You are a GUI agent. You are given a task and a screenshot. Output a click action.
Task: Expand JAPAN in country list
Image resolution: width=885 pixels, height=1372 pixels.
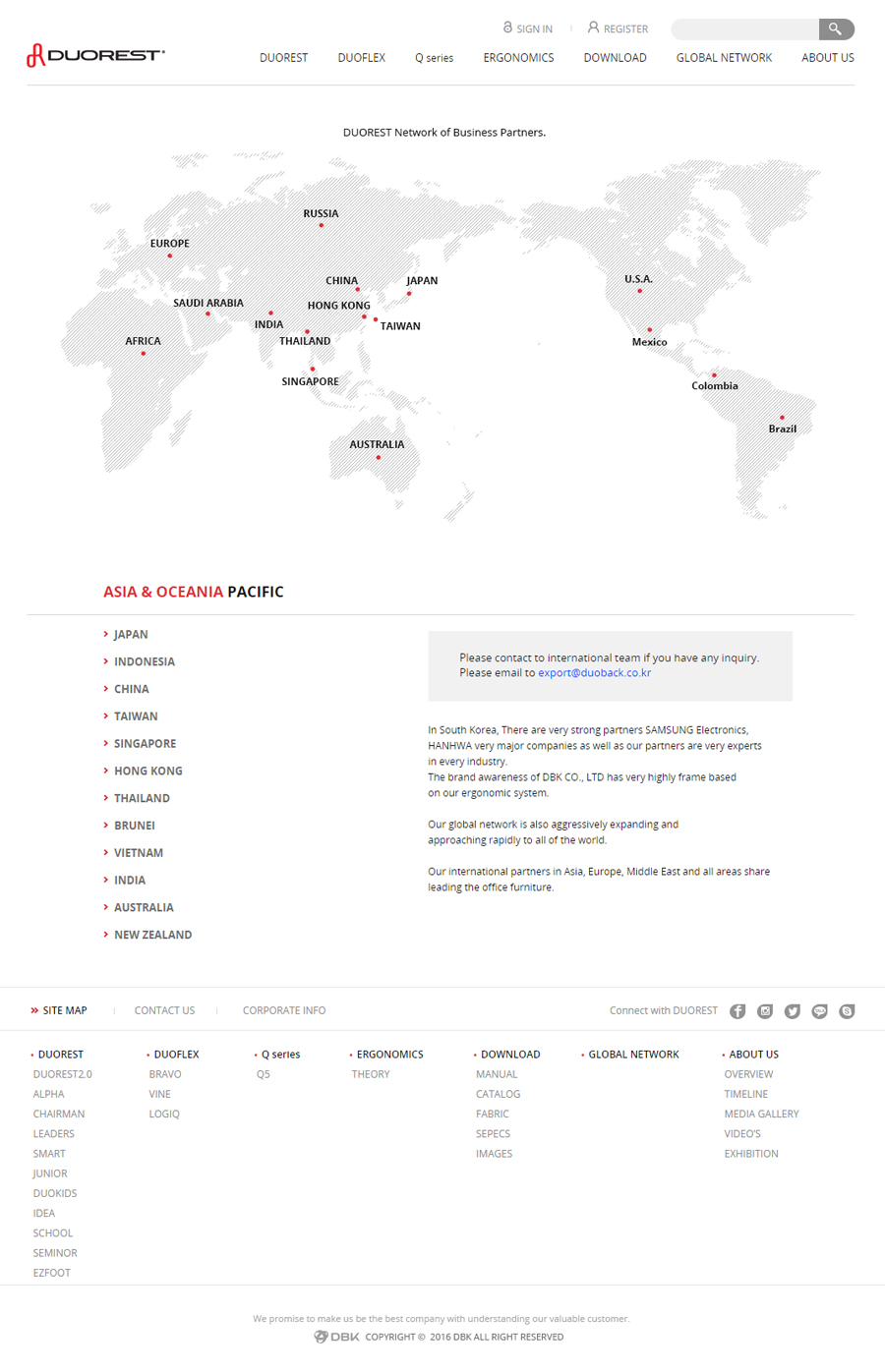tap(131, 635)
